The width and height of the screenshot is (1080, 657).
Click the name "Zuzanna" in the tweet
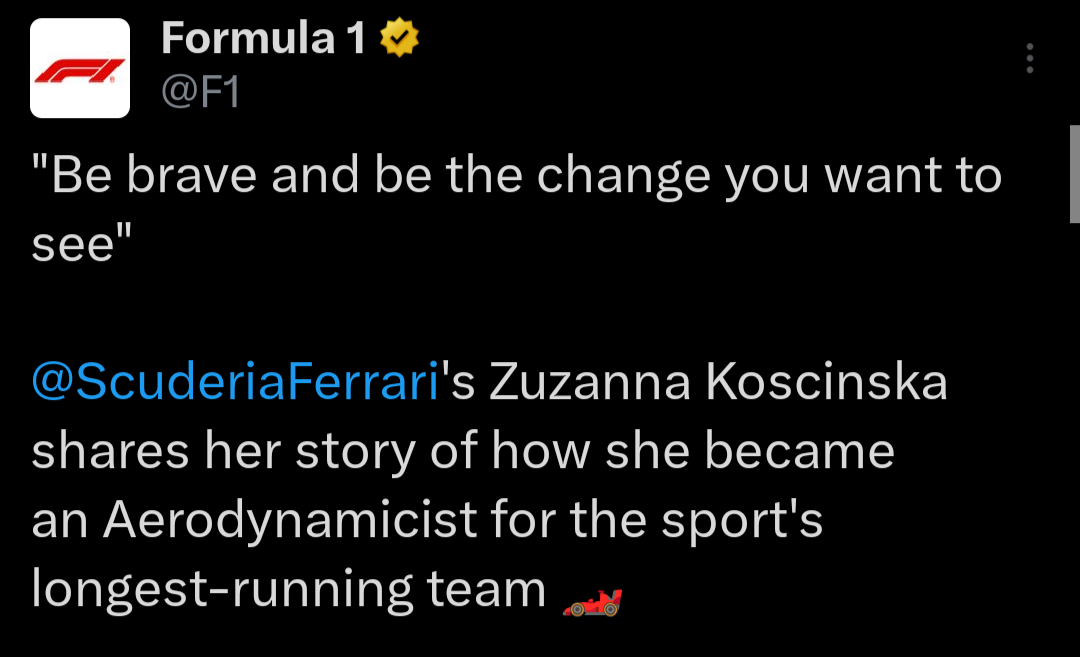click(x=590, y=383)
